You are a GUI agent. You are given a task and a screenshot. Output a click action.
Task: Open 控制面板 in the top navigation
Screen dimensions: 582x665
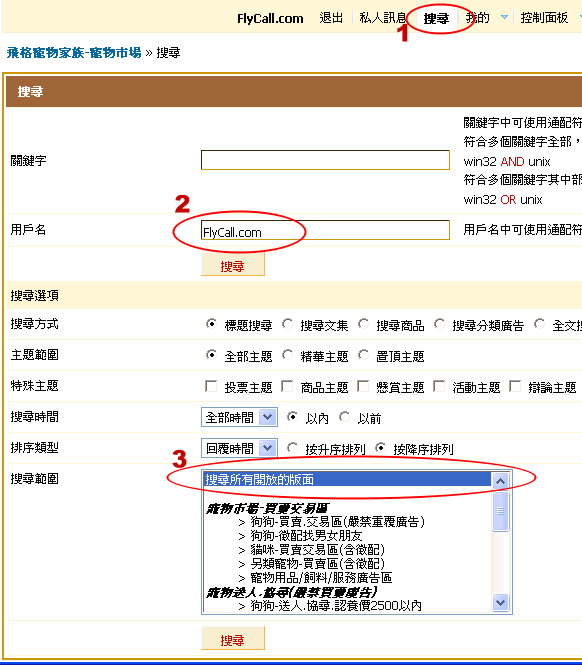pos(544,18)
